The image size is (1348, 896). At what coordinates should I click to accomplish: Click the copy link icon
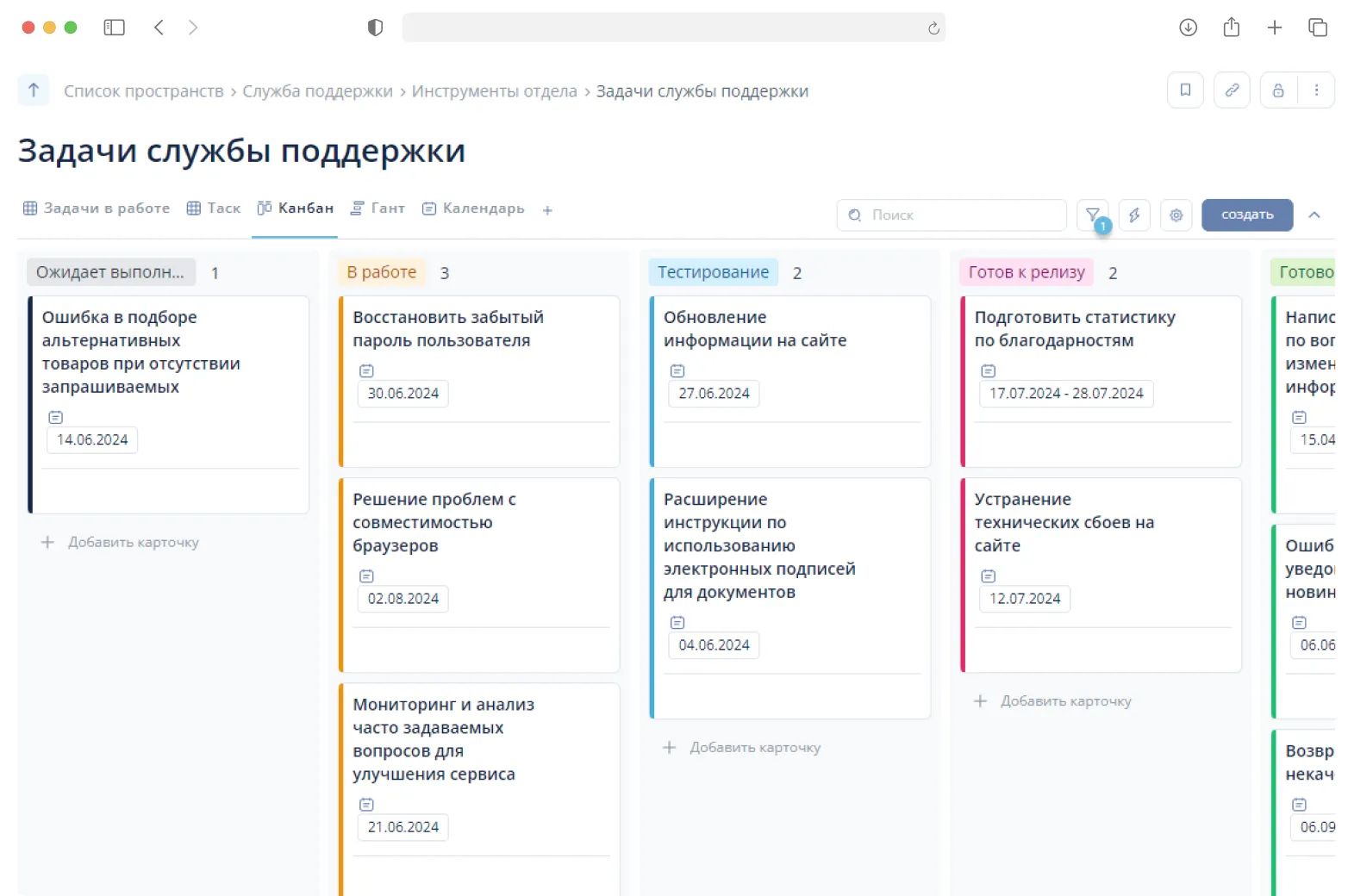(1232, 90)
